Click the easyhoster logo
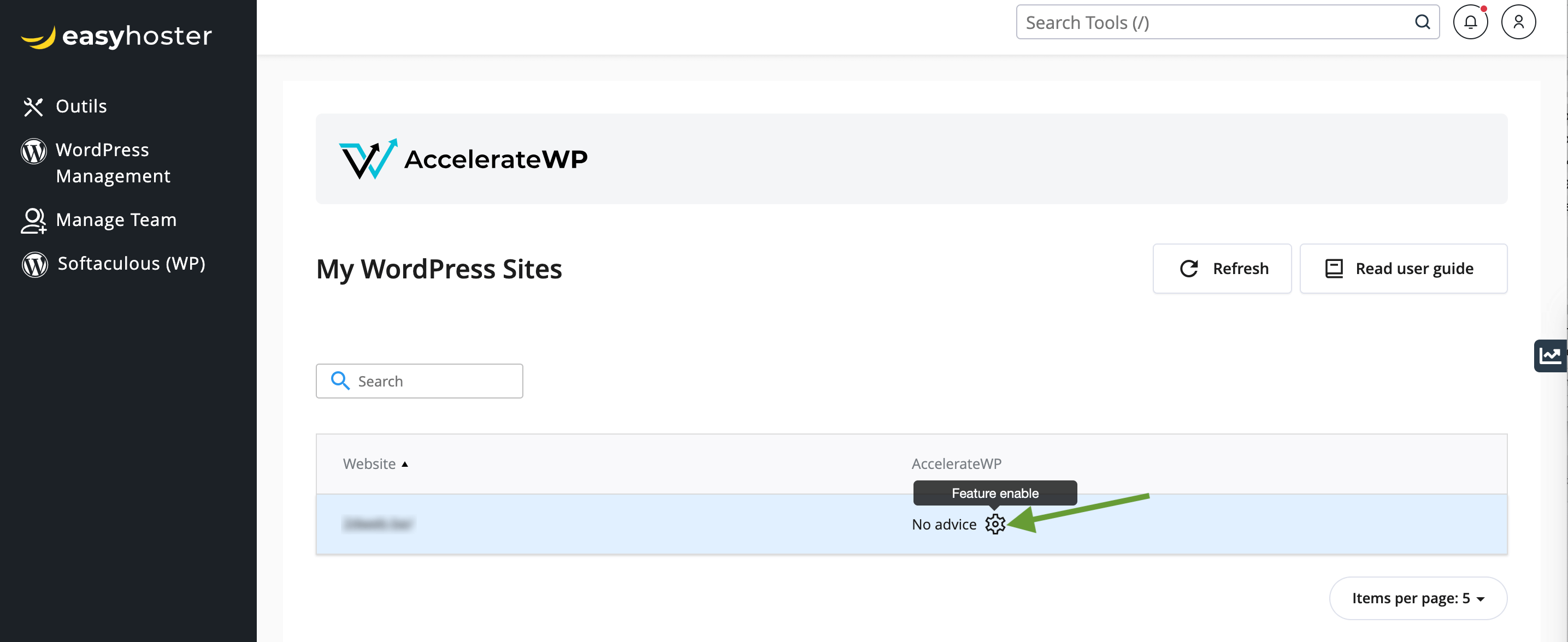 click(116, 37)
